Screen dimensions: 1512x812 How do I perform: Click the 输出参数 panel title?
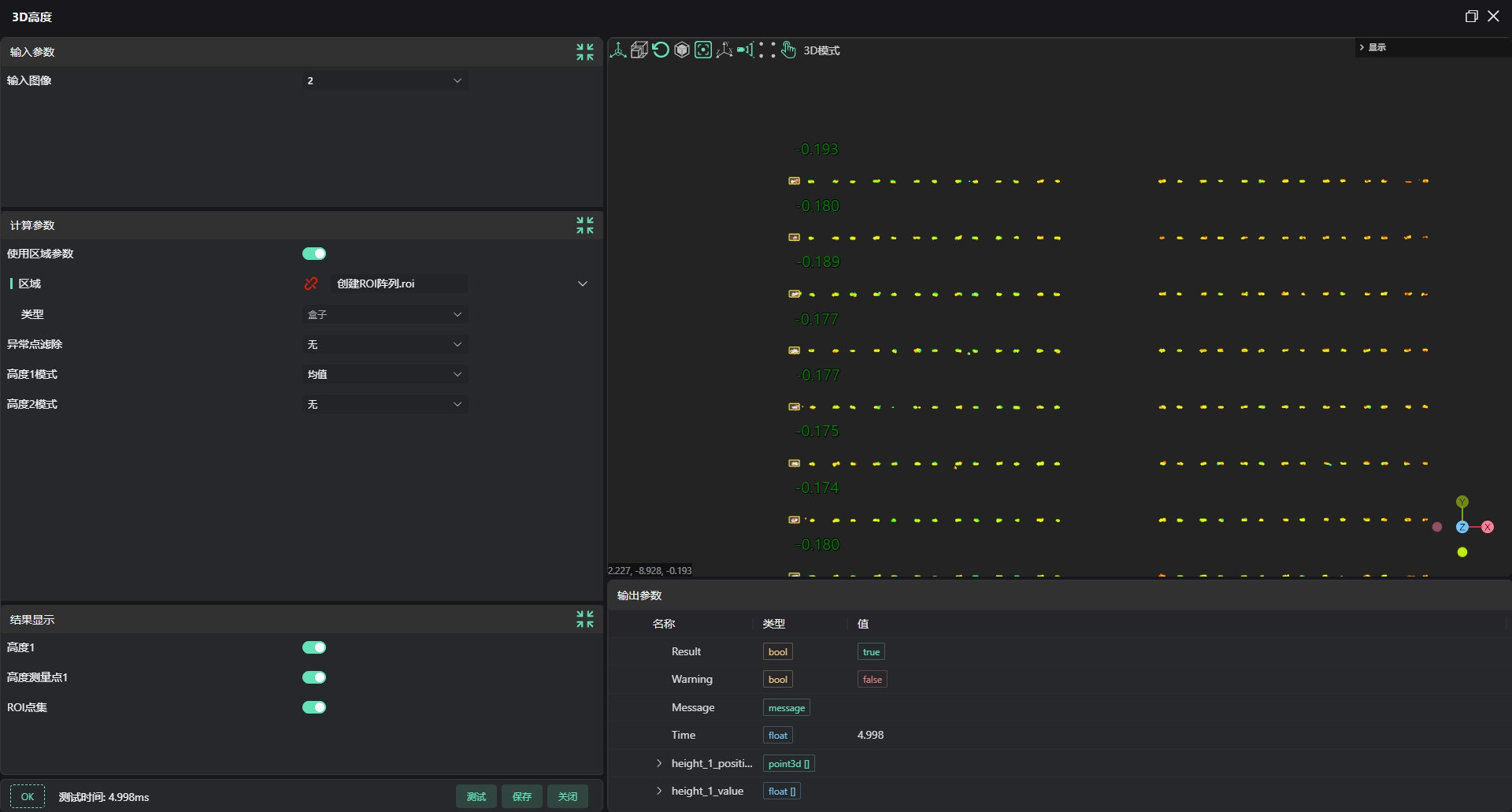[x=639, y=595]
